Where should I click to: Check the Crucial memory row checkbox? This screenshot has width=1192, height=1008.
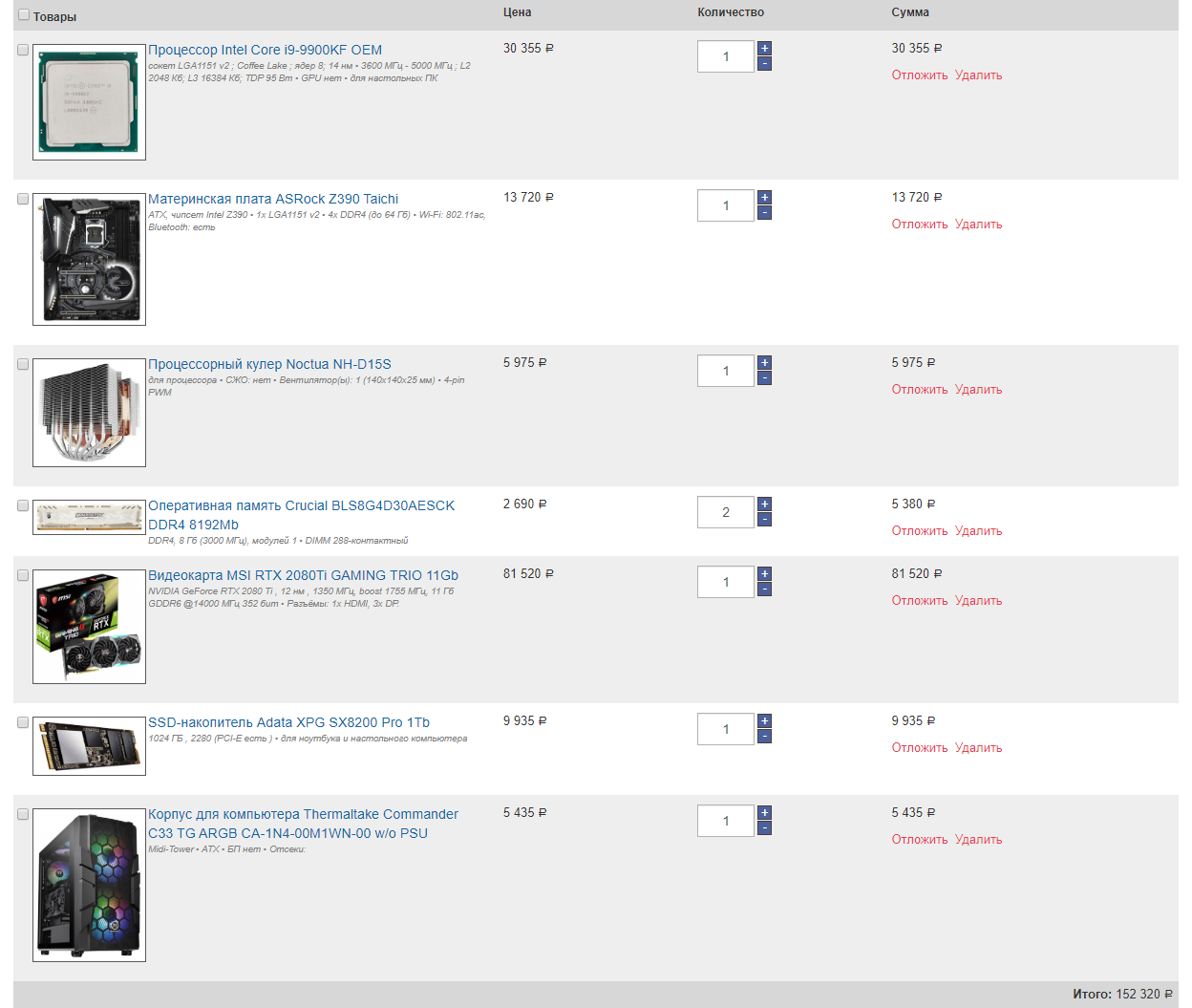click(x=23, y=505)
